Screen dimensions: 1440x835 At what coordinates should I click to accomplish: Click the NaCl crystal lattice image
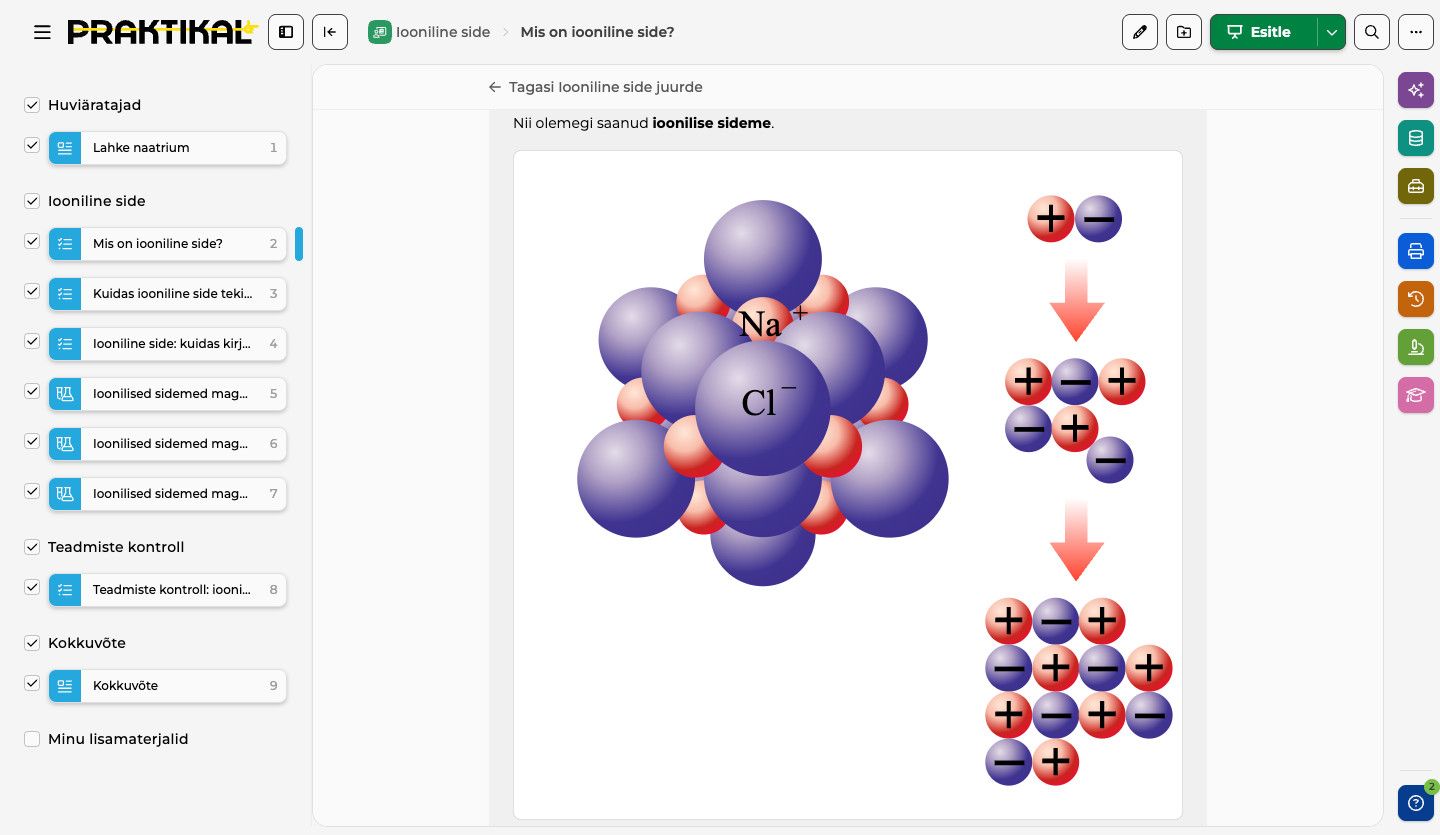(848, 485)
